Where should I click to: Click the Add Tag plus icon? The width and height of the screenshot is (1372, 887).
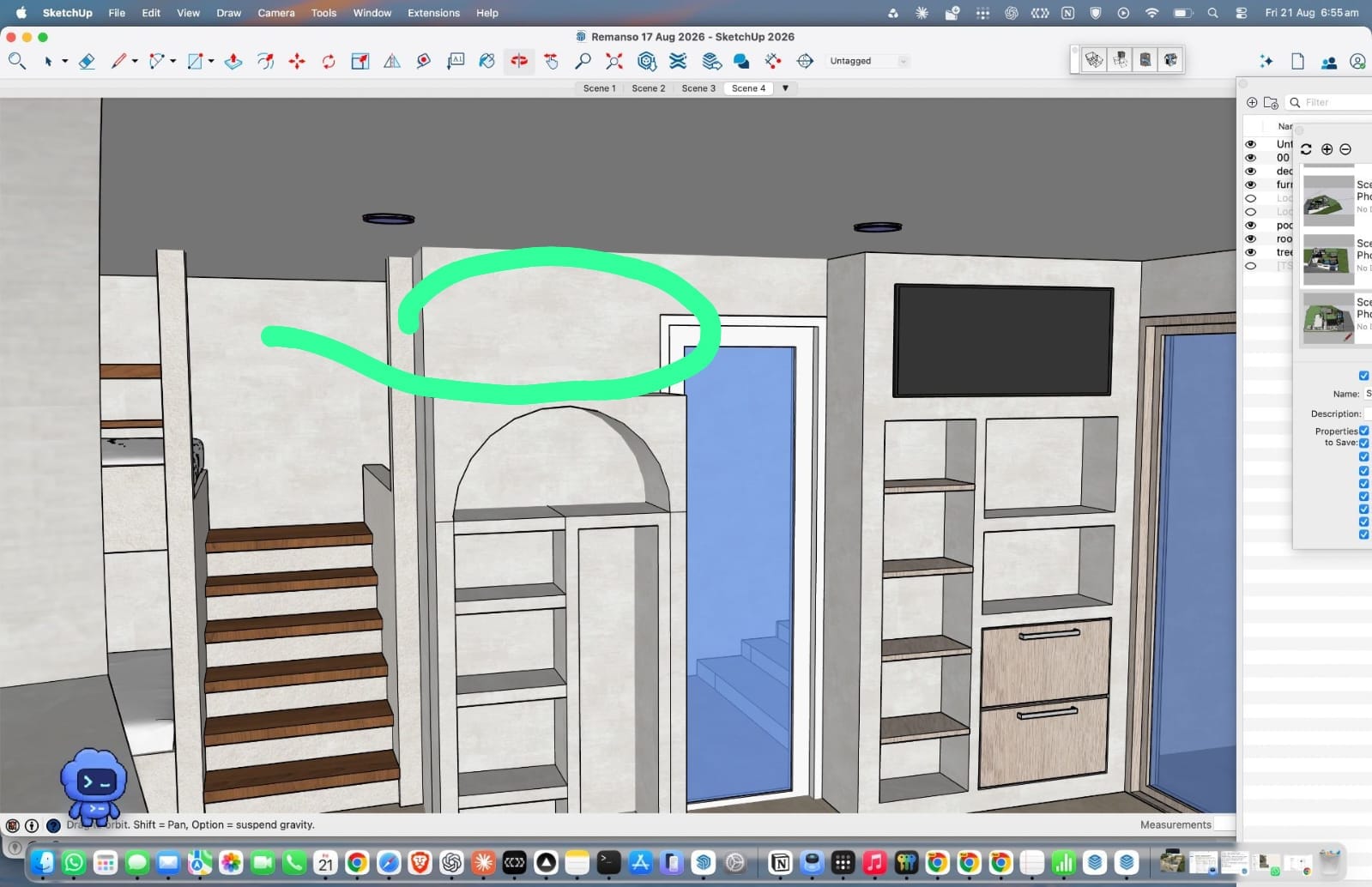(1252, 102)
